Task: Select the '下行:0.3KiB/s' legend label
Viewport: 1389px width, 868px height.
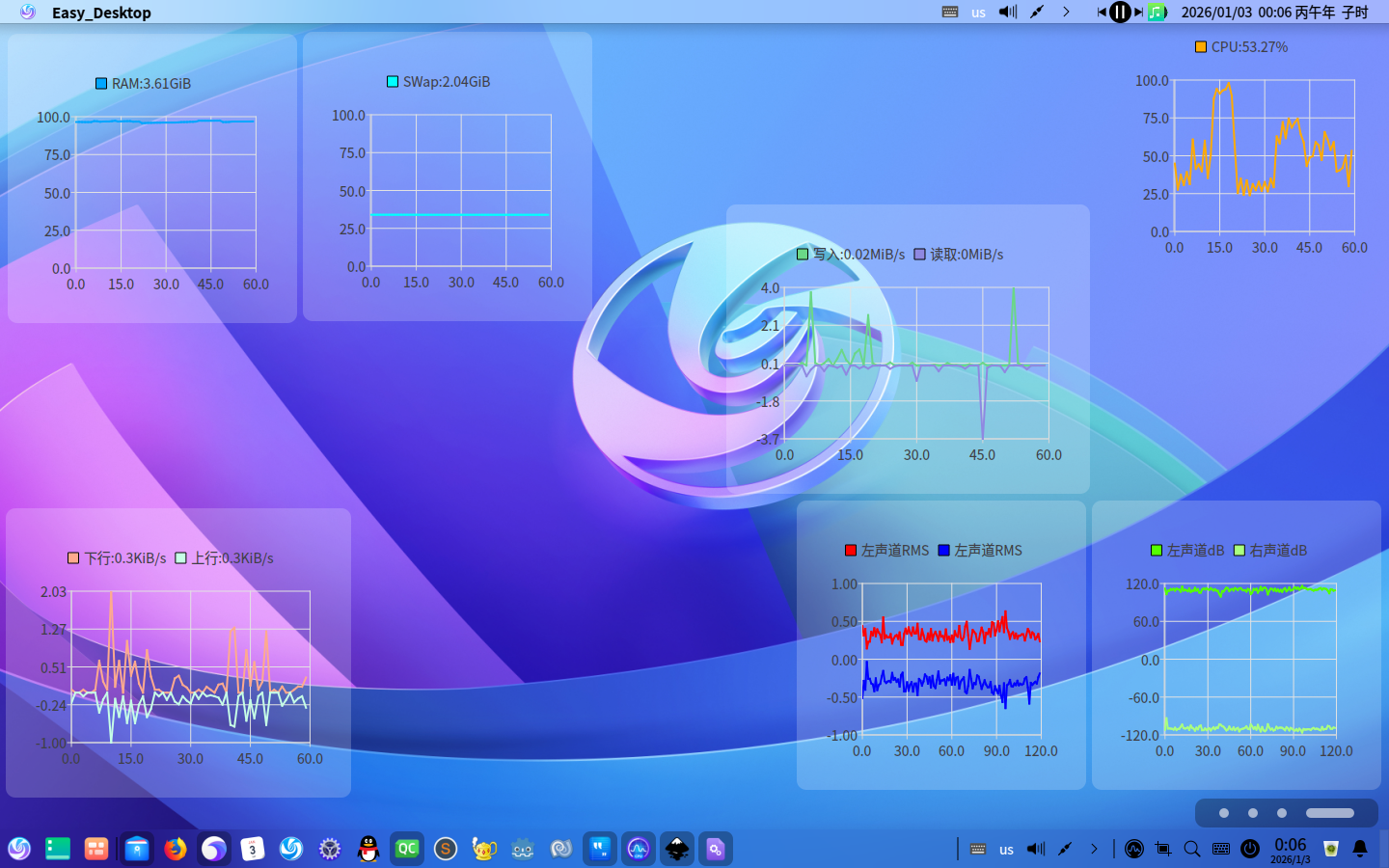Action: 125,558
